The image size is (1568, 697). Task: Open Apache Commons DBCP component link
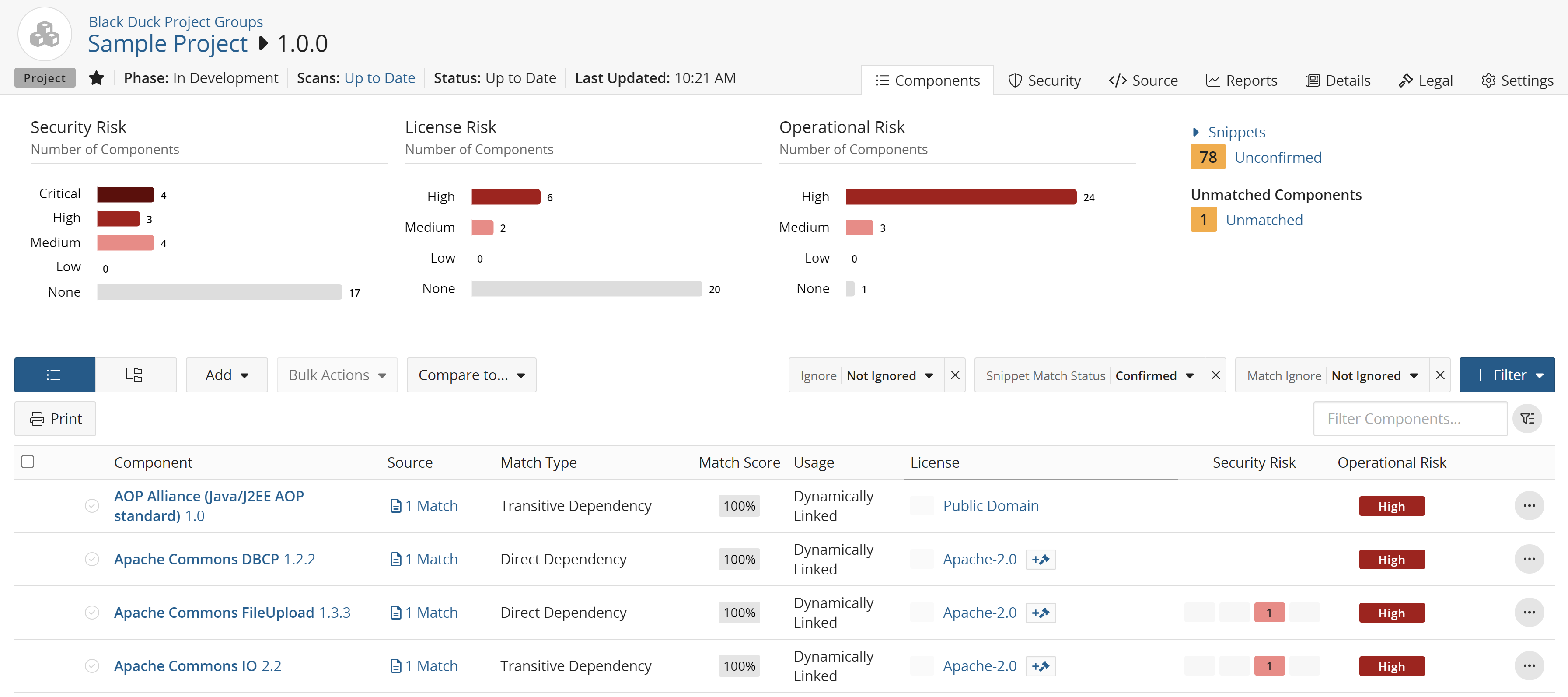215,560
